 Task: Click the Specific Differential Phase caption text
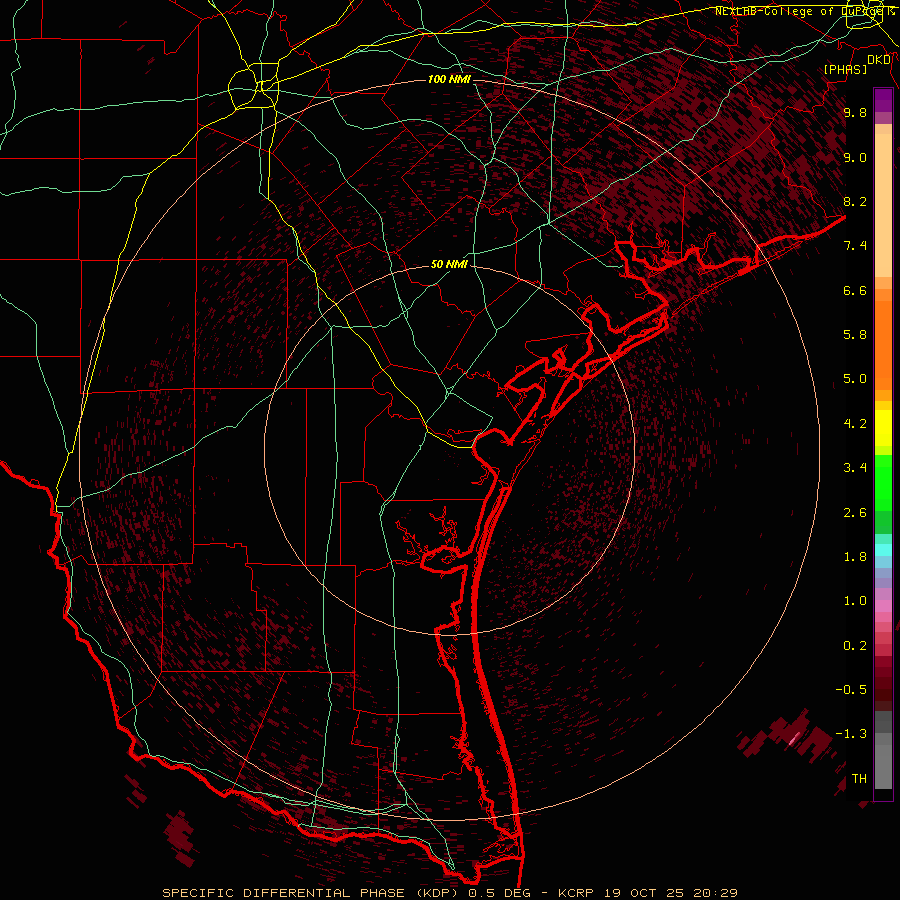pyautogui.click(x=449, y=893)
